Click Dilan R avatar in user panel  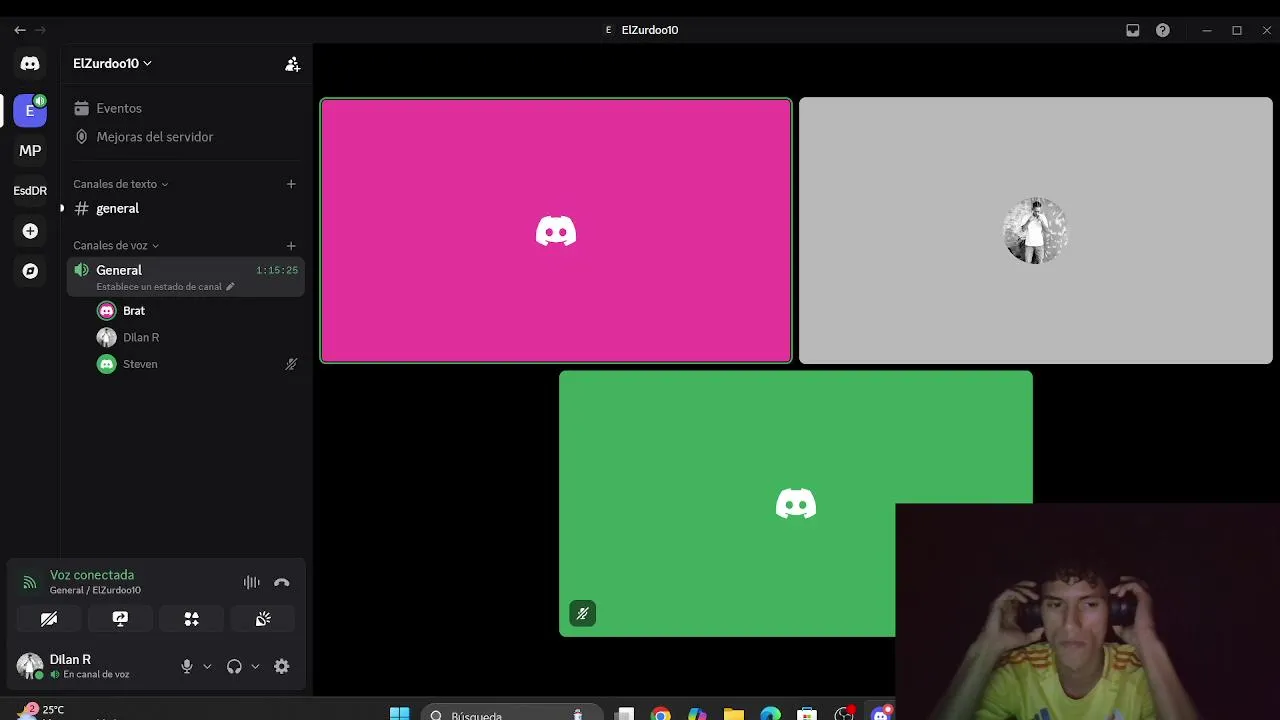tap(30, 665)
